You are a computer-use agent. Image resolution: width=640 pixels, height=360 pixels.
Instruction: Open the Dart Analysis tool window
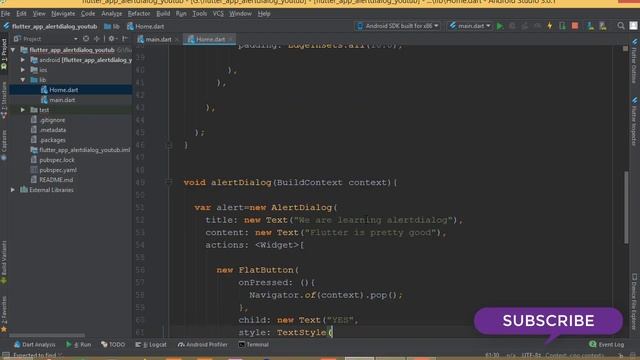pos(35,344)
